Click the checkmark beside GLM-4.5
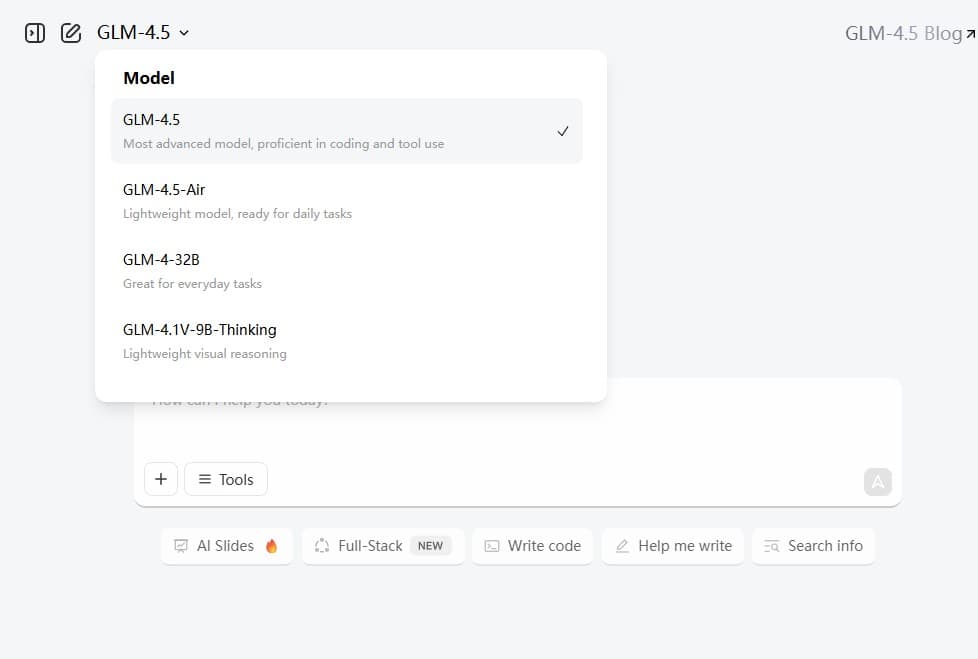The width and height of the screenshot is (978, 659). pyautogui.click(x=563, y=132)
